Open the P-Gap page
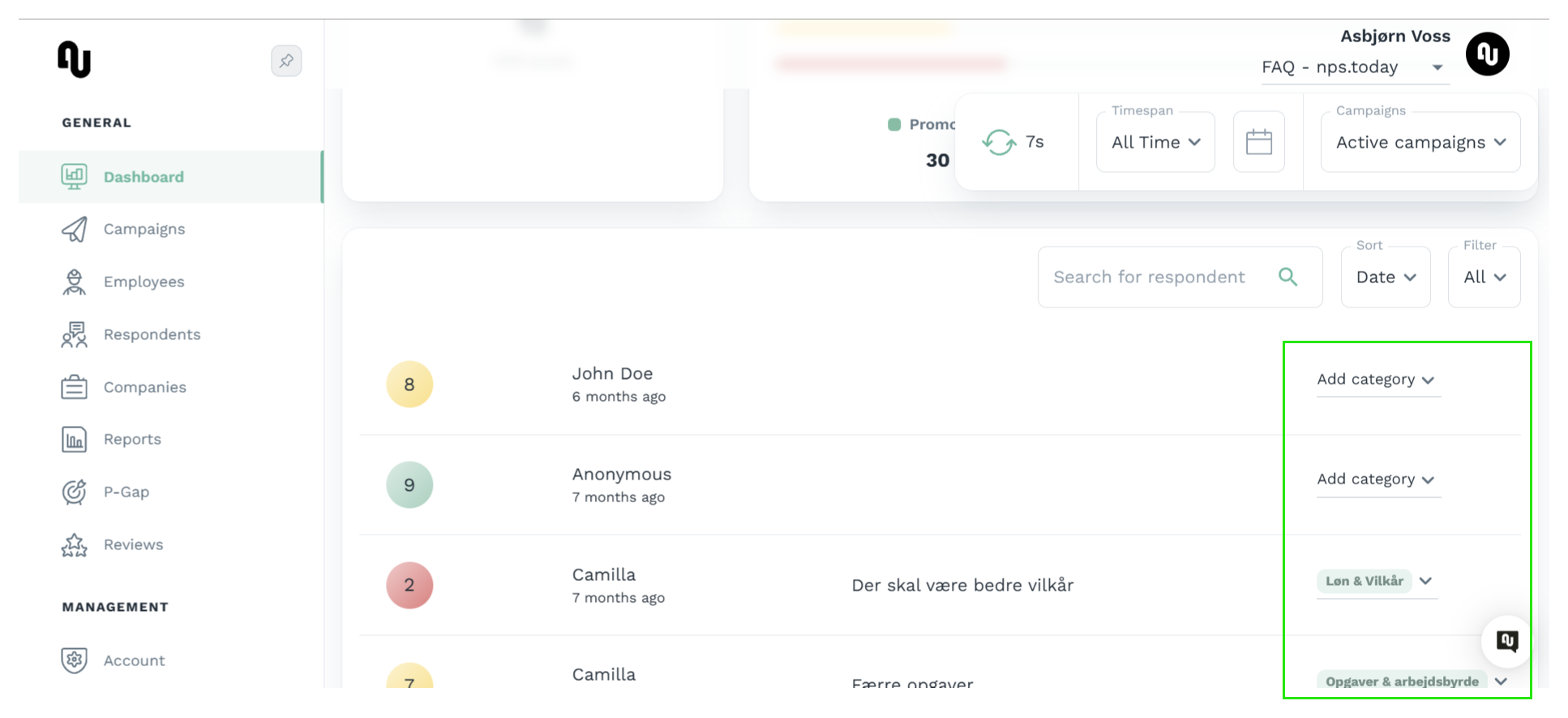The height and width of the screenshot is (718, 1568). (x=126, y=492)
